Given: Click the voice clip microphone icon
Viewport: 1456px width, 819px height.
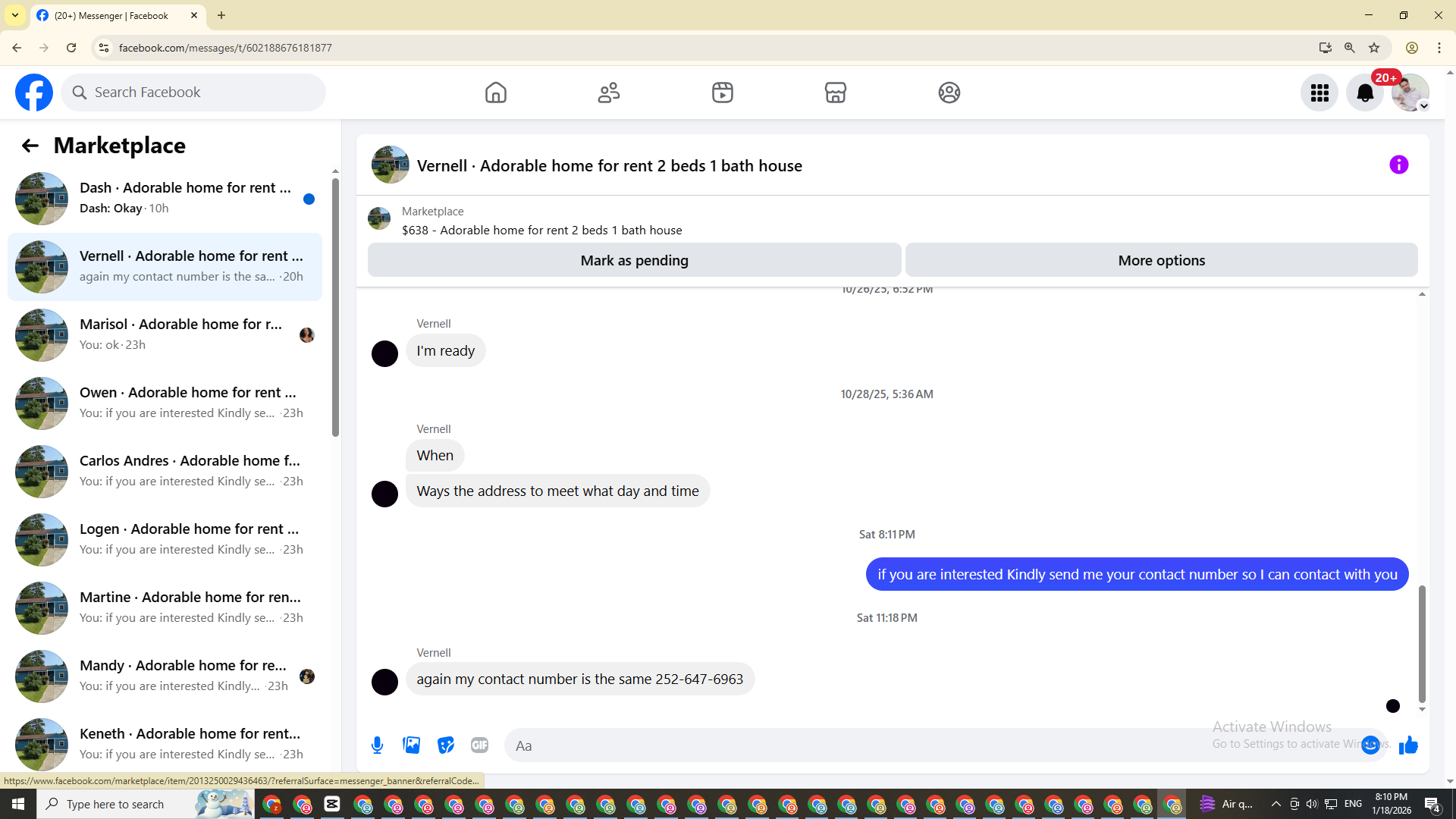Looking at the screenshot, I should pyautogui.click(x=377, y=745).
